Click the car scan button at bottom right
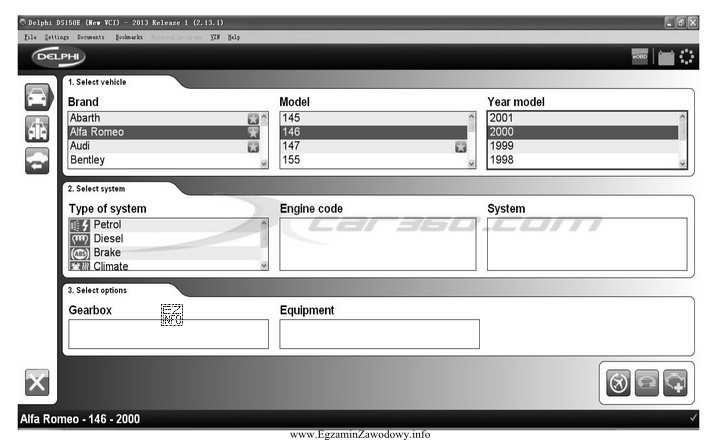The width and height of the screenshot is (720, 440). point(647,383)
